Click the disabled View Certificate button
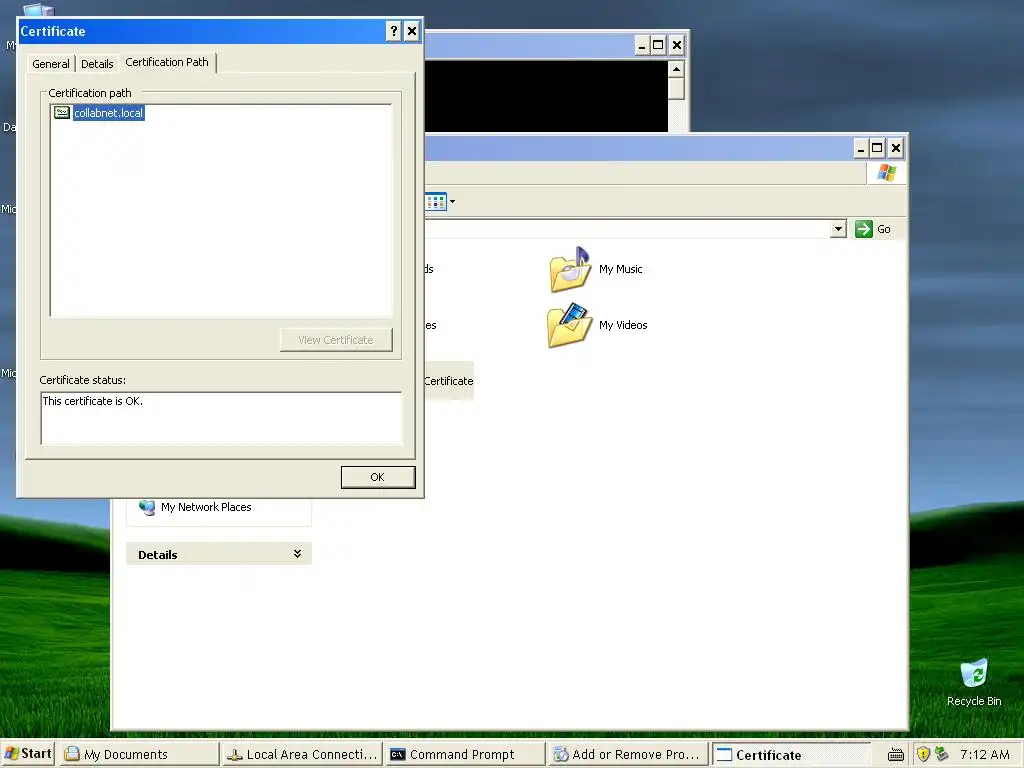The height and width of the screenshot is (768, 1024). (336, 340)
